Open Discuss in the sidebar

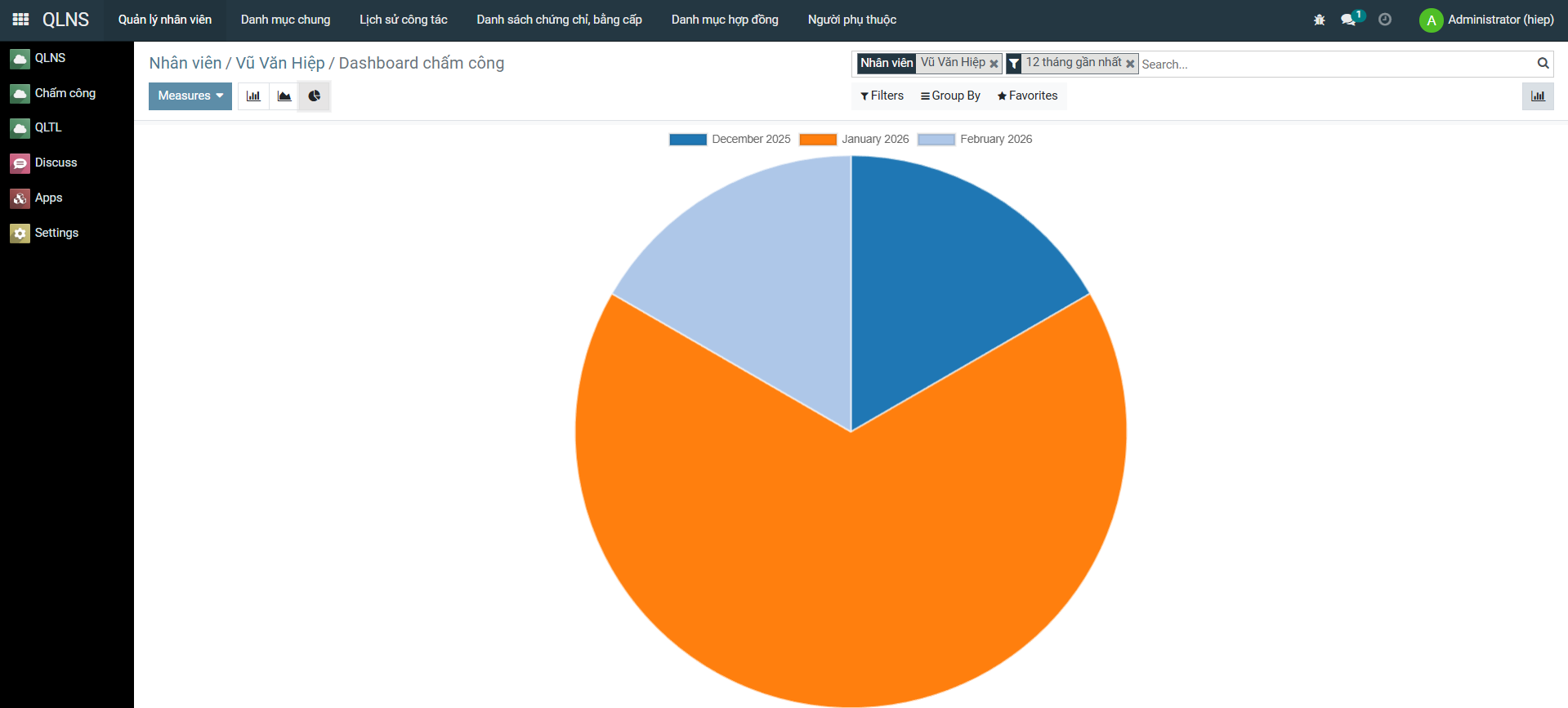click(56, 163)
